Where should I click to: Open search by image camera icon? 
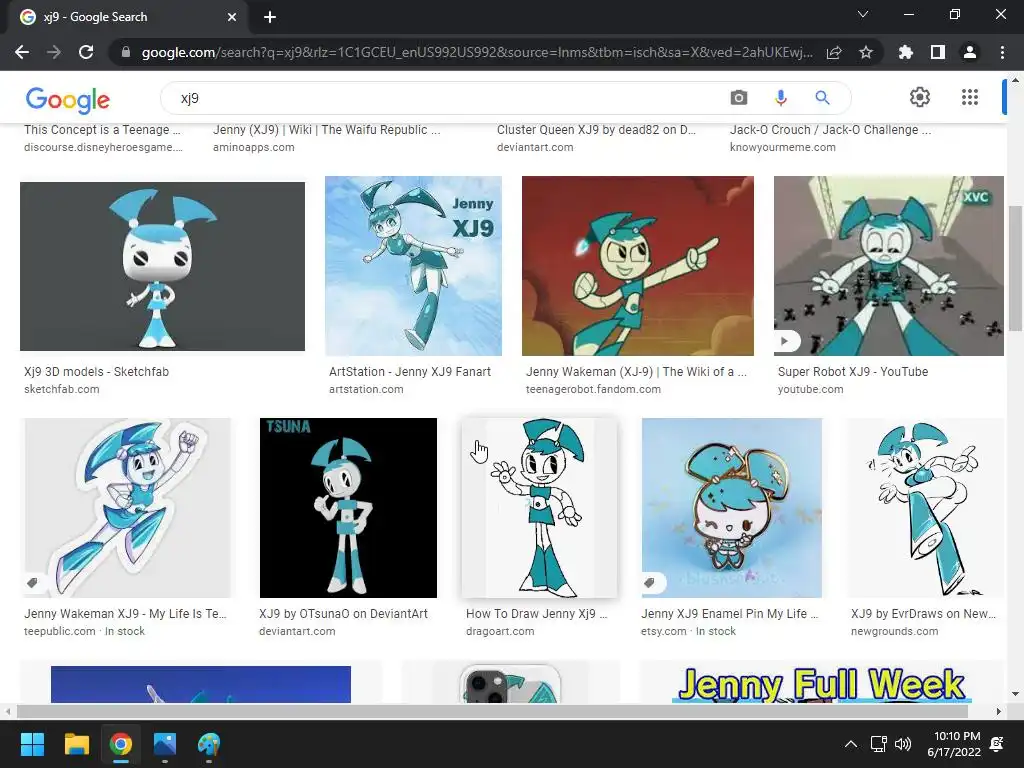click(739, 98)
